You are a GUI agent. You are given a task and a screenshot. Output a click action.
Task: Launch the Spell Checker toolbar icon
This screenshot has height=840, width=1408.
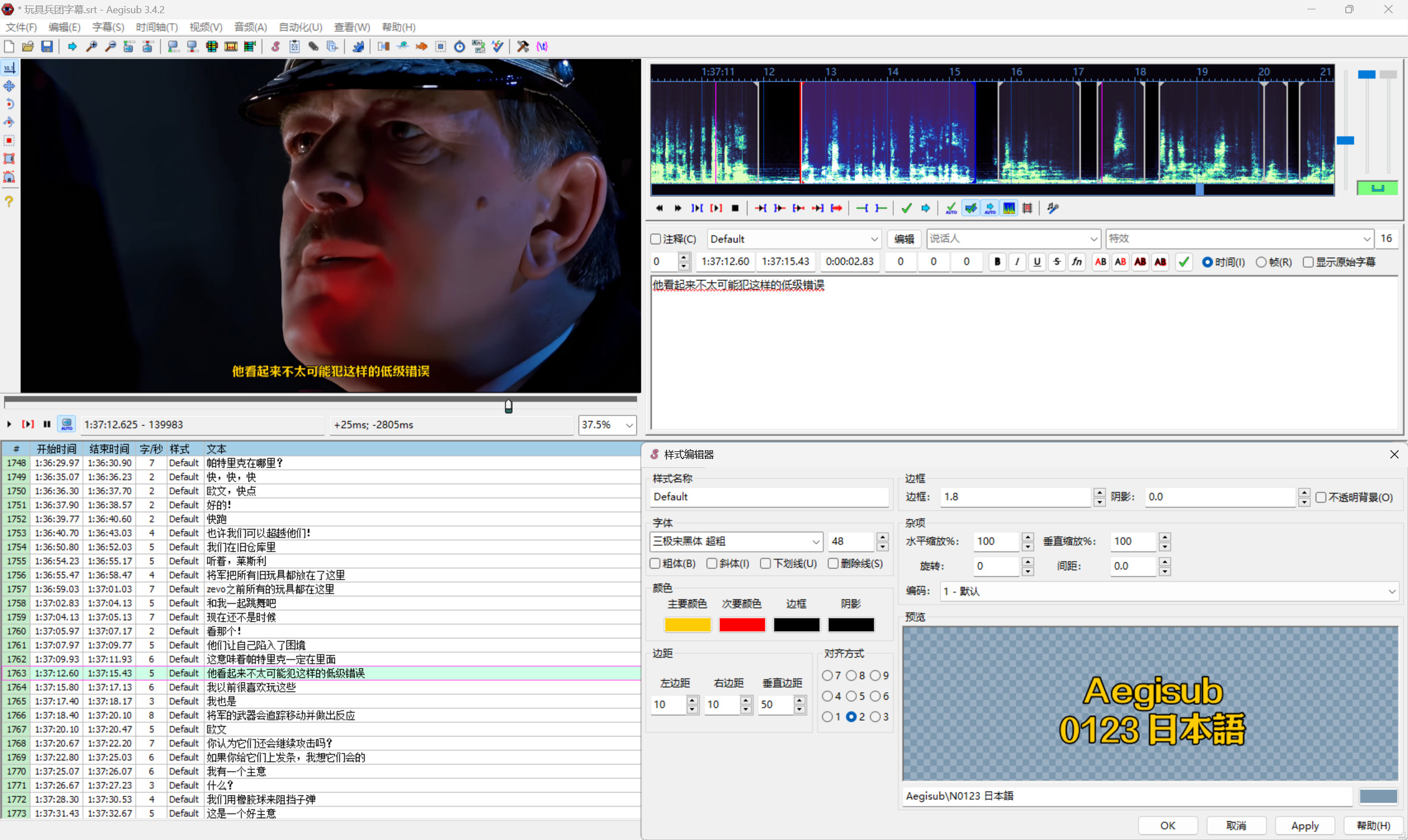(498, 46)
